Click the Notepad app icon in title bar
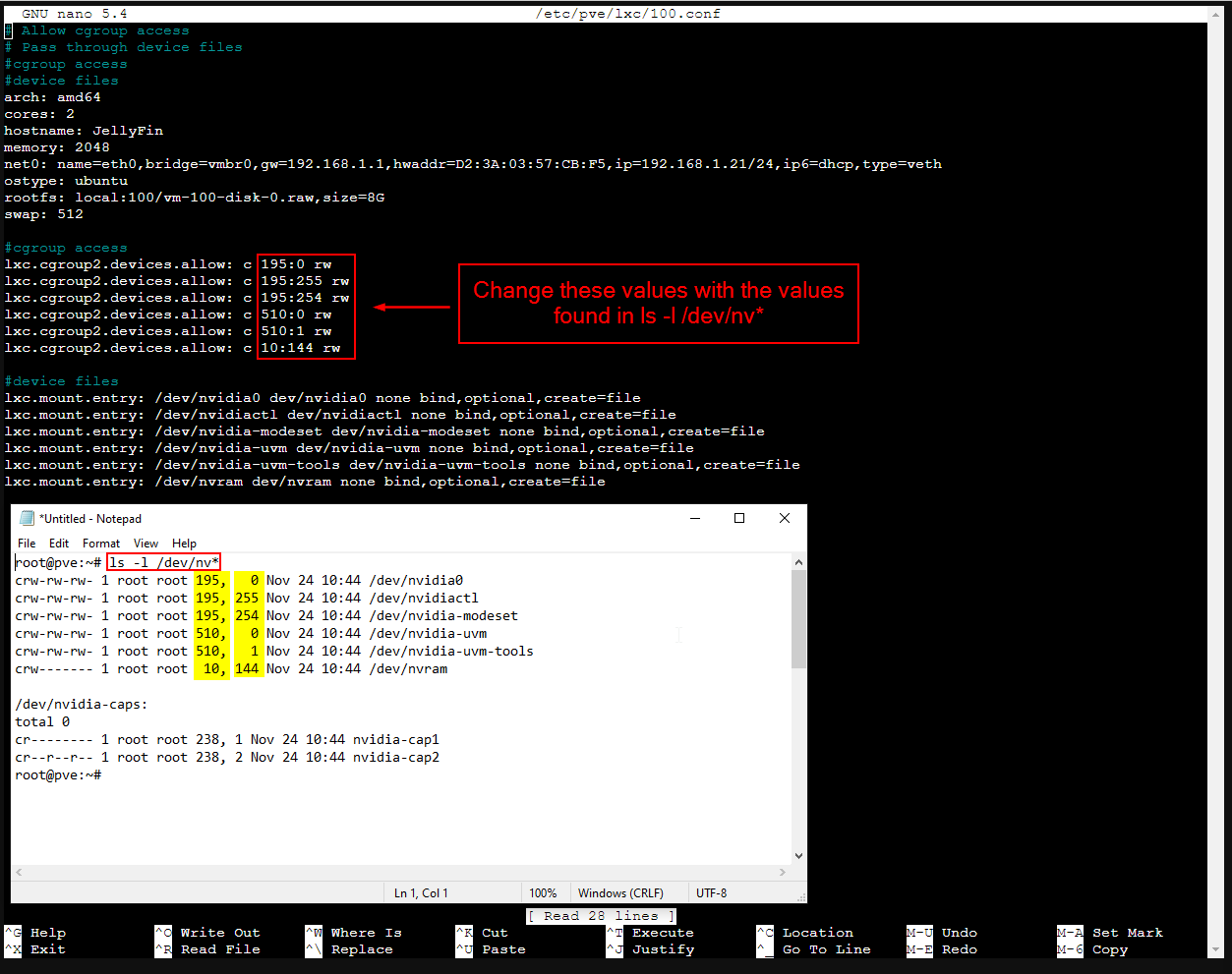 (27, 518)
